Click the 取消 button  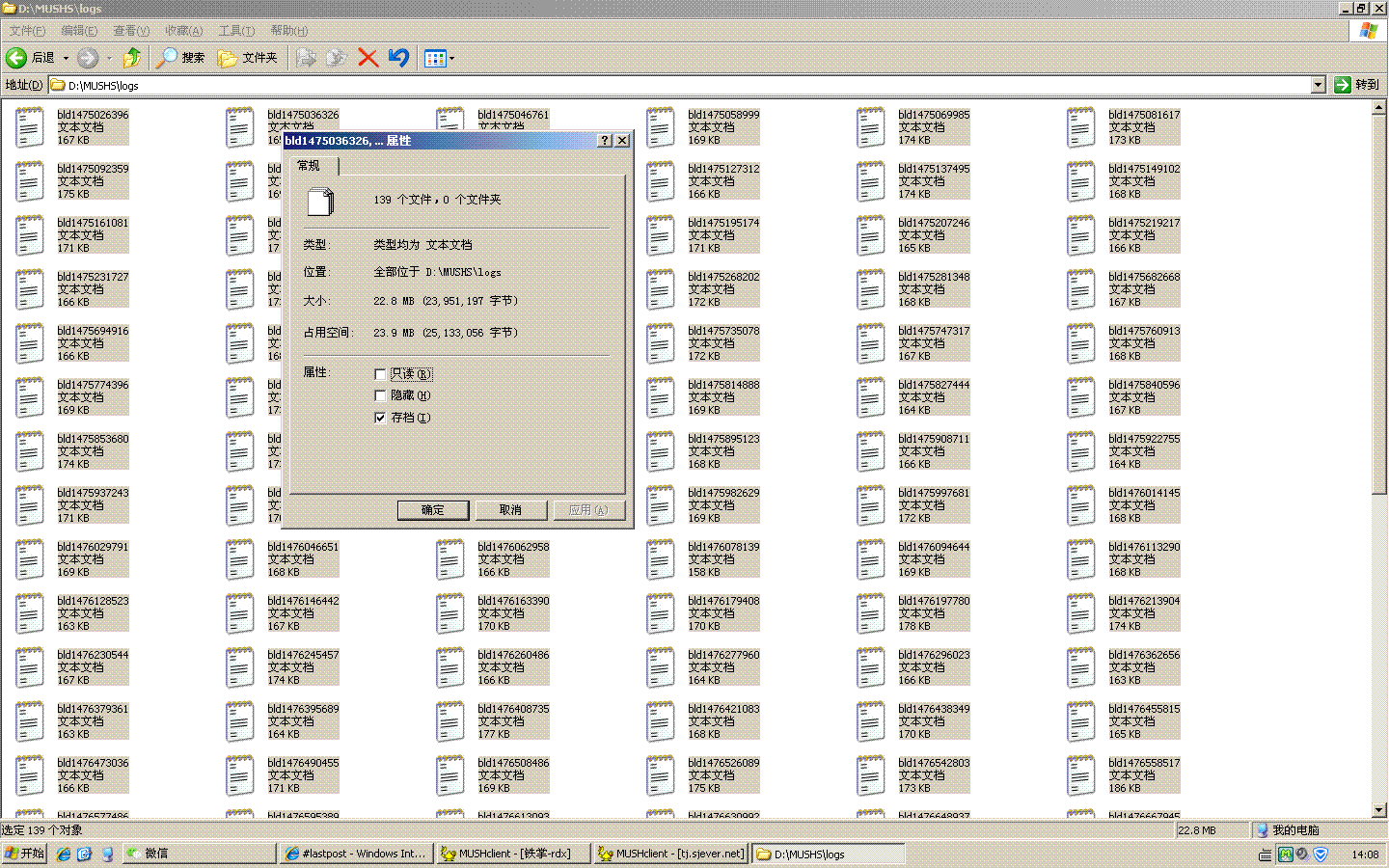point(511,510)
